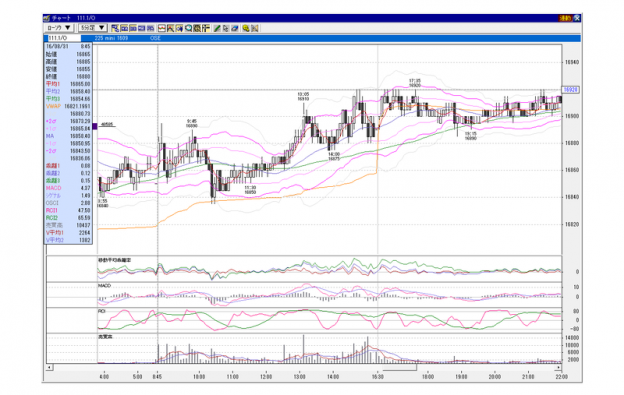Click the 連動 link button in title bar
Image resolution: width=624 pixels, height=395 pixels.
(565, 18)
